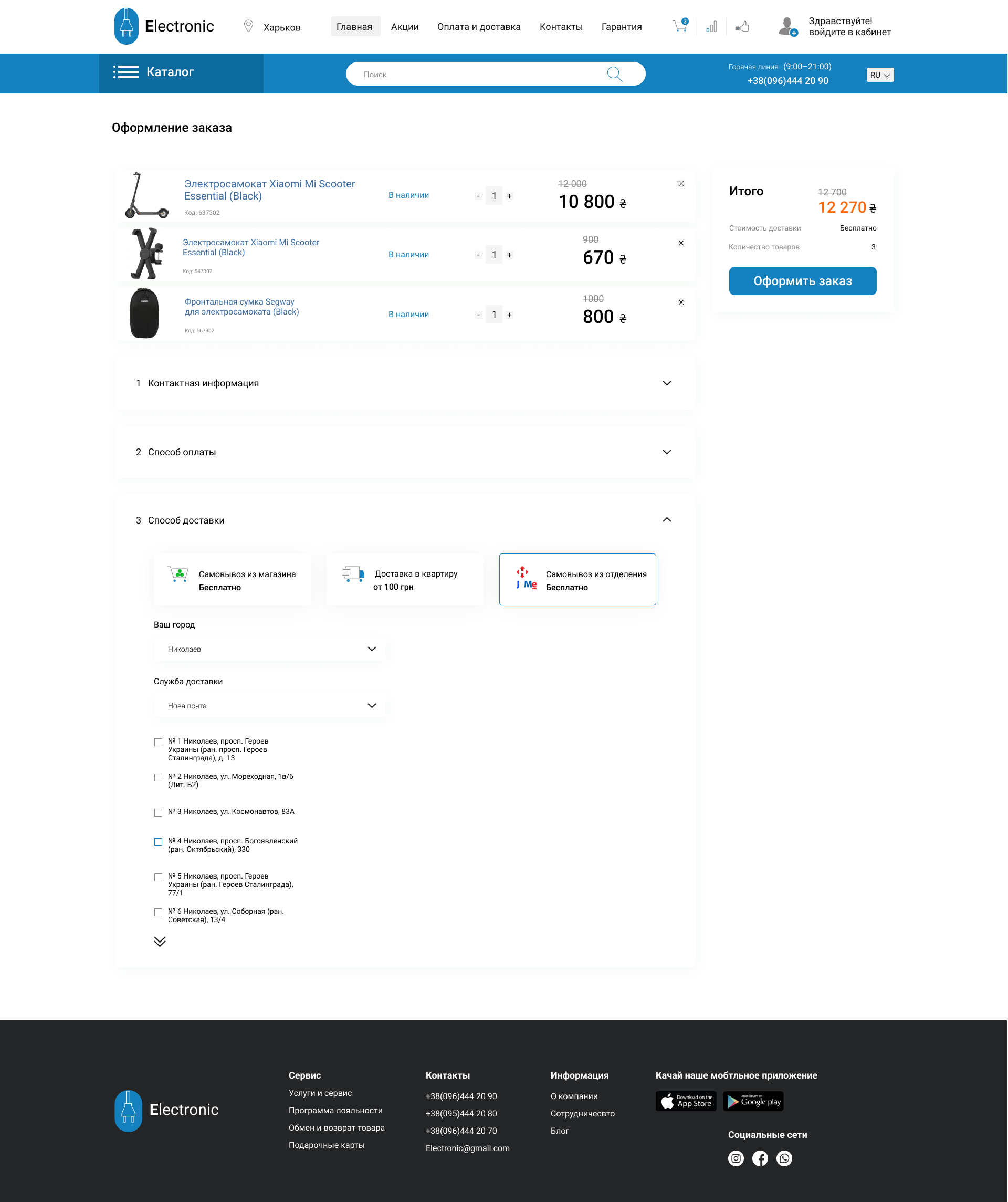Open the shopping cart icon in header
The width and height of the screenshot is (1008, 1202).
pos(680,26)
